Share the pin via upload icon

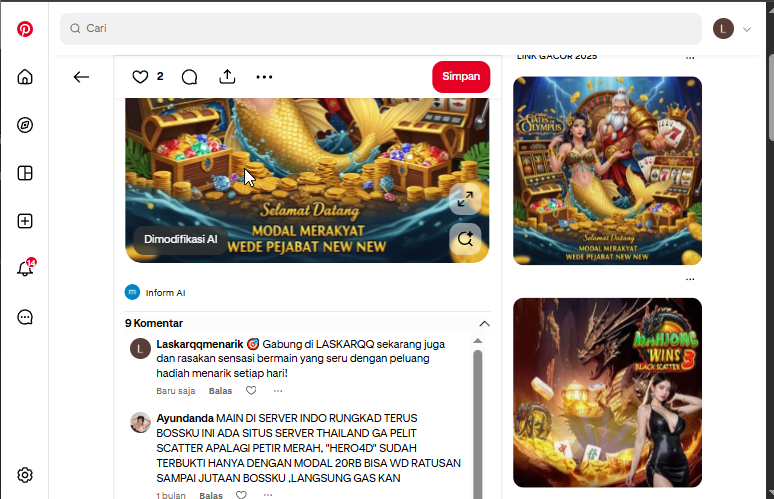coord(227,77)
